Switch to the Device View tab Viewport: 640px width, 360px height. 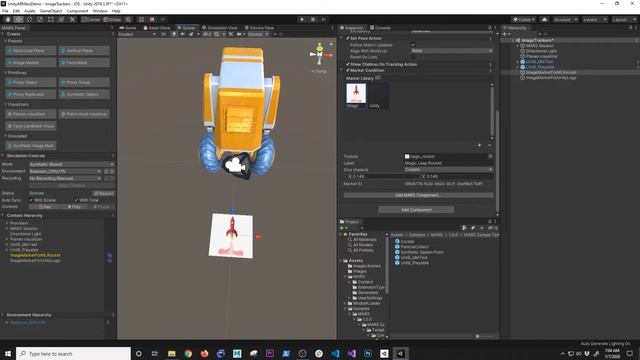coord(259,28)
